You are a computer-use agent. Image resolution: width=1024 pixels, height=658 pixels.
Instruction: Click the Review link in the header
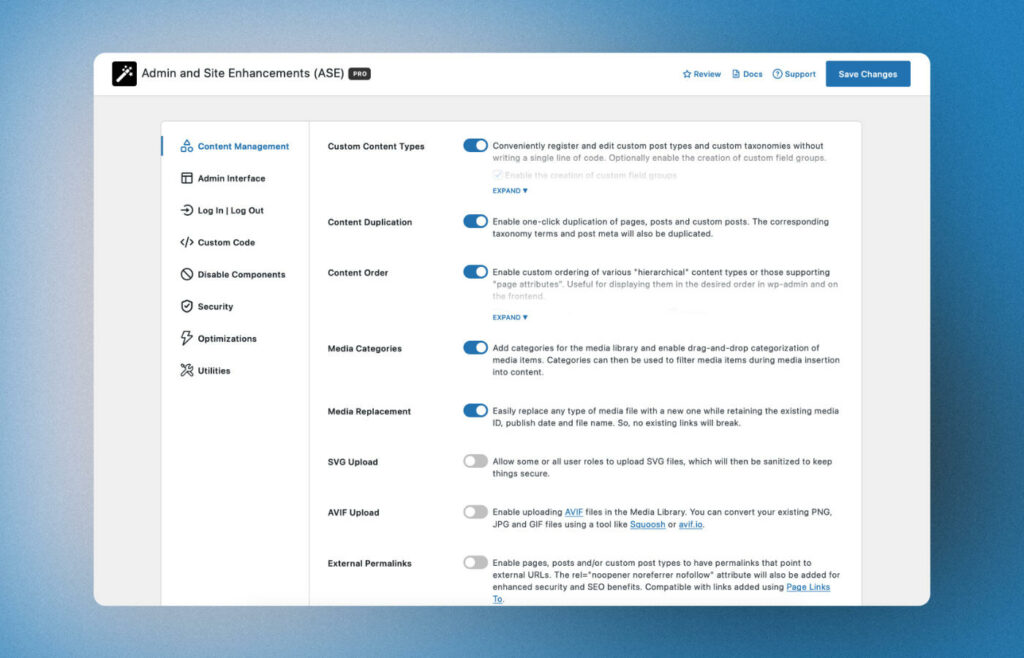[701, 73]
